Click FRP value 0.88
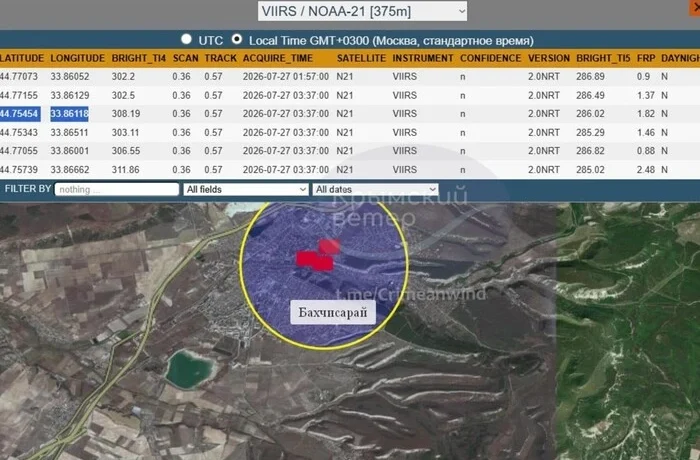Image resolution: width=700 pixels, height=460 pixels. 646,151
